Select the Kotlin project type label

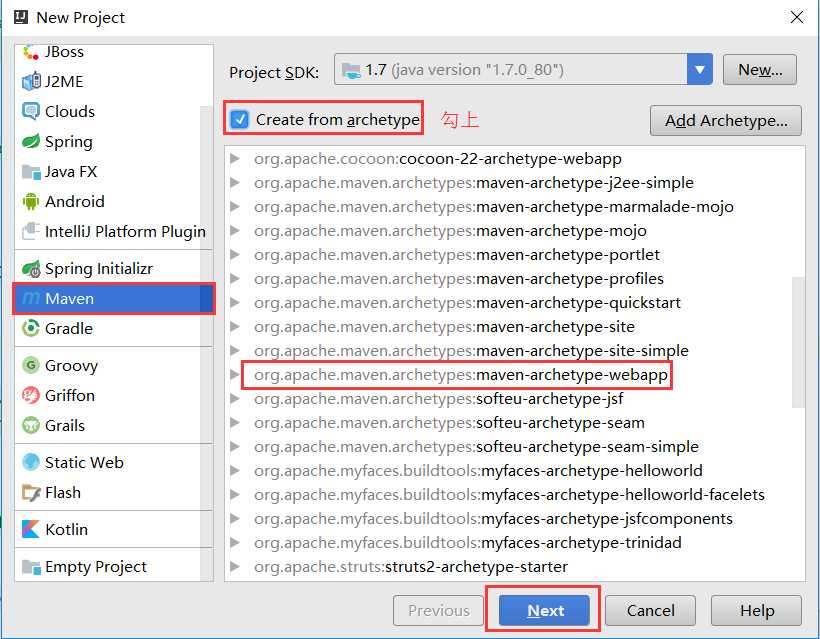(x=66, y=529)
